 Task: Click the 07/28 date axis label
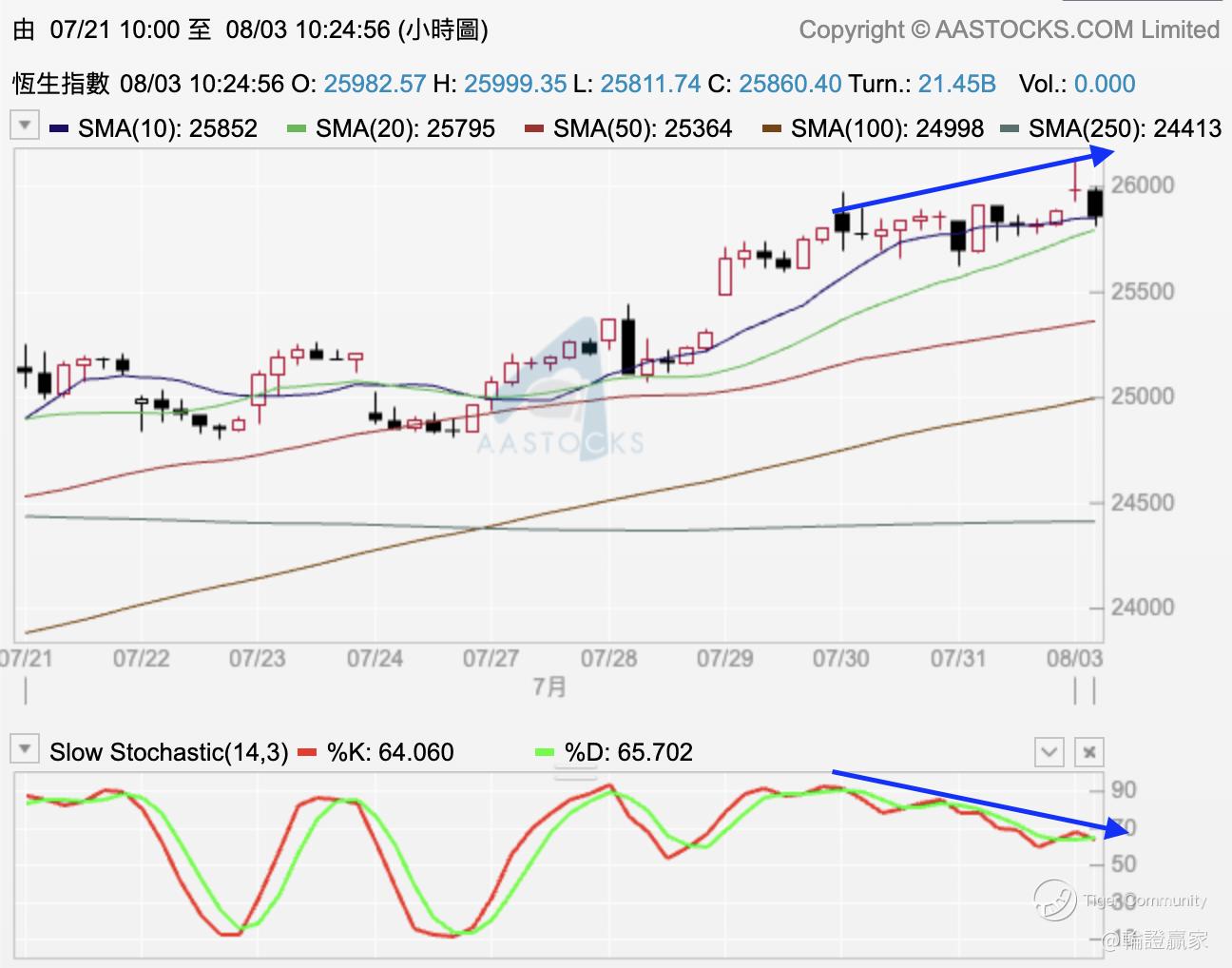608,658
